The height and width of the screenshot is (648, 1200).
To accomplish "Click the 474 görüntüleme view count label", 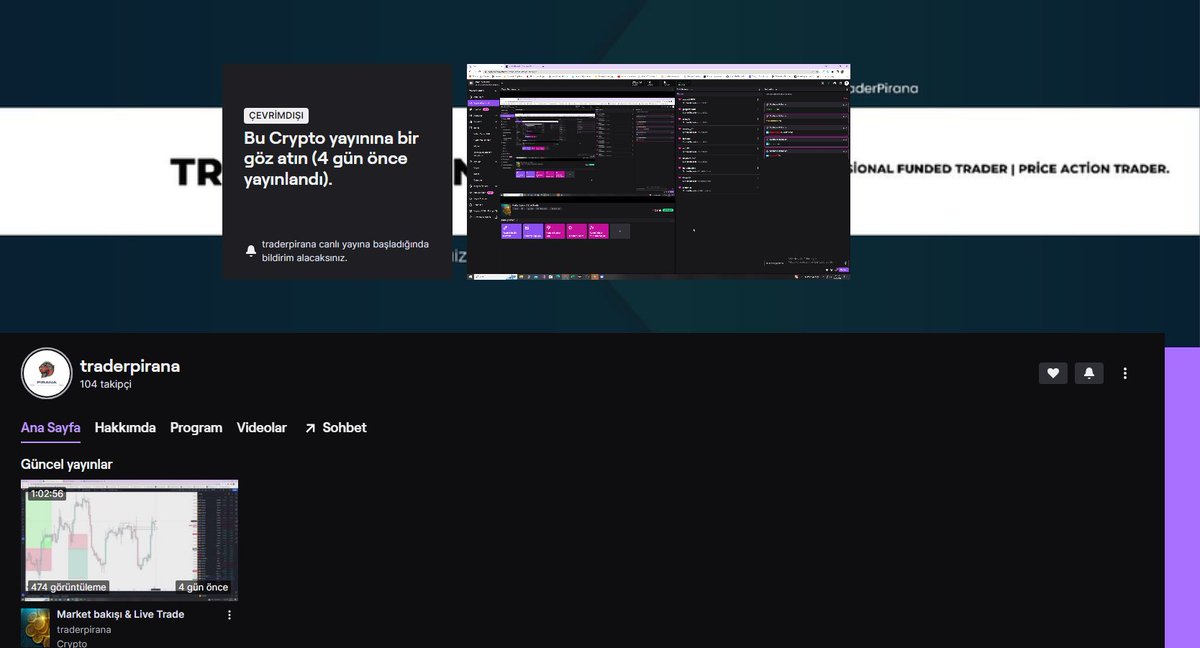I will point(68,587).
